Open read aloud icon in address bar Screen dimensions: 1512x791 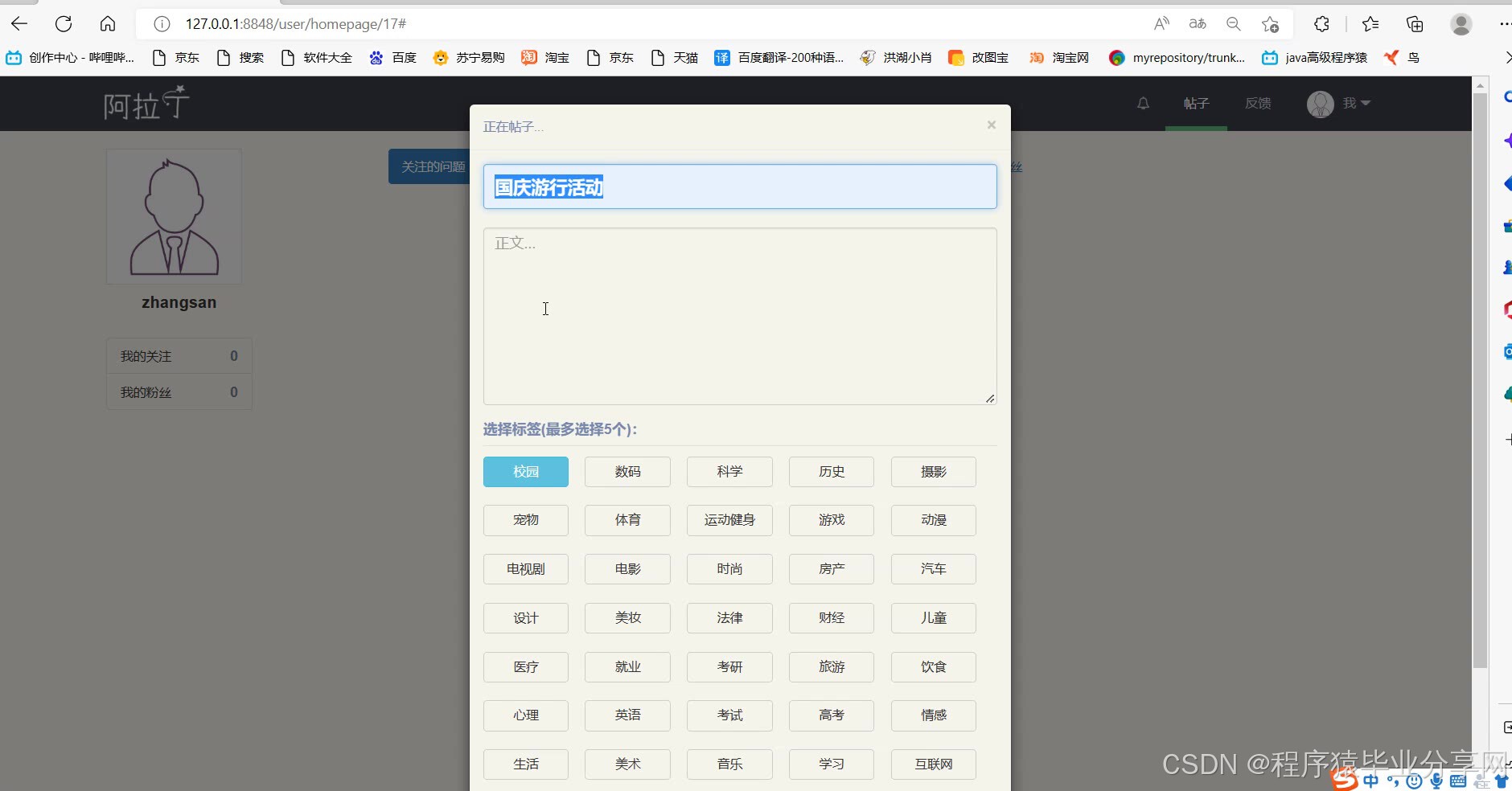pyautogui.click(x=1161, y=24)
